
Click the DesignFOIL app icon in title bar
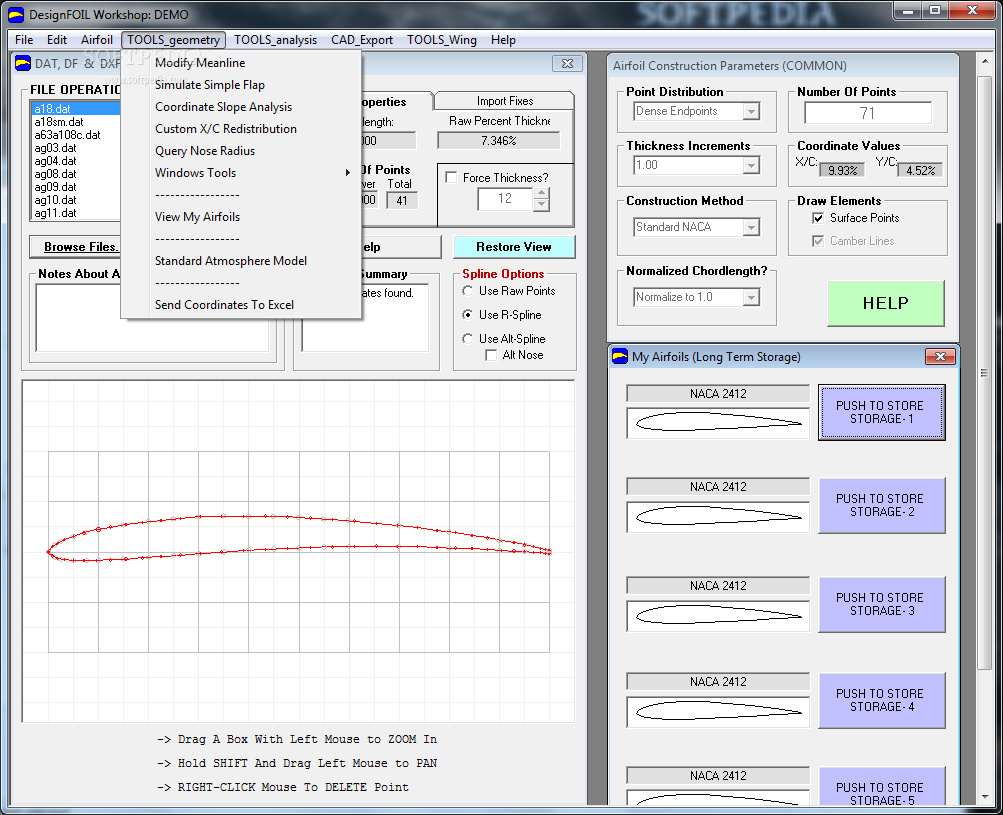(15, 14)
